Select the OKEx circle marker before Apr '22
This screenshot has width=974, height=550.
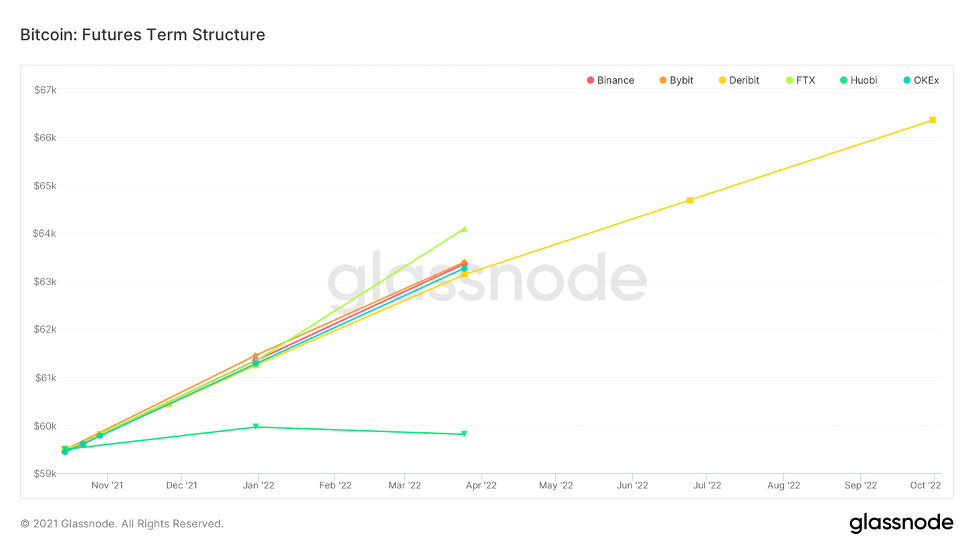click(x=464, y=269)
